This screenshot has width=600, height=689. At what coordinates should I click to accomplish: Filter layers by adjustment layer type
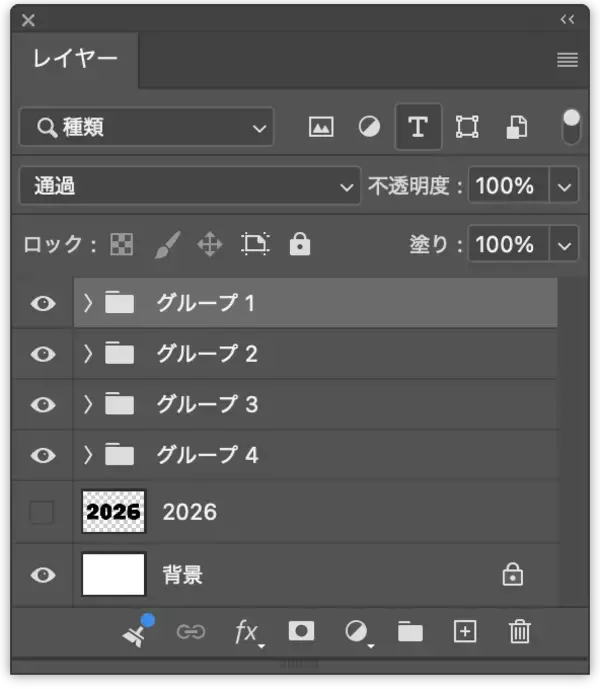(x=369, y=127)
